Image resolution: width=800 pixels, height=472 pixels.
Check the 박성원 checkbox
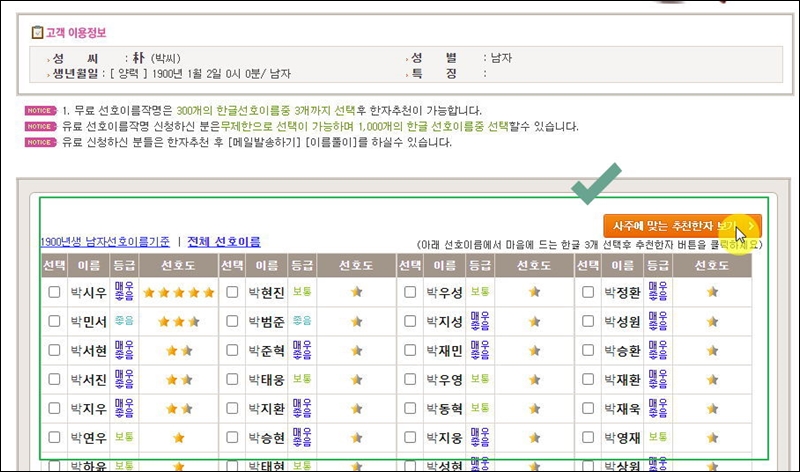pyautogui.click(x=588, y=321)
